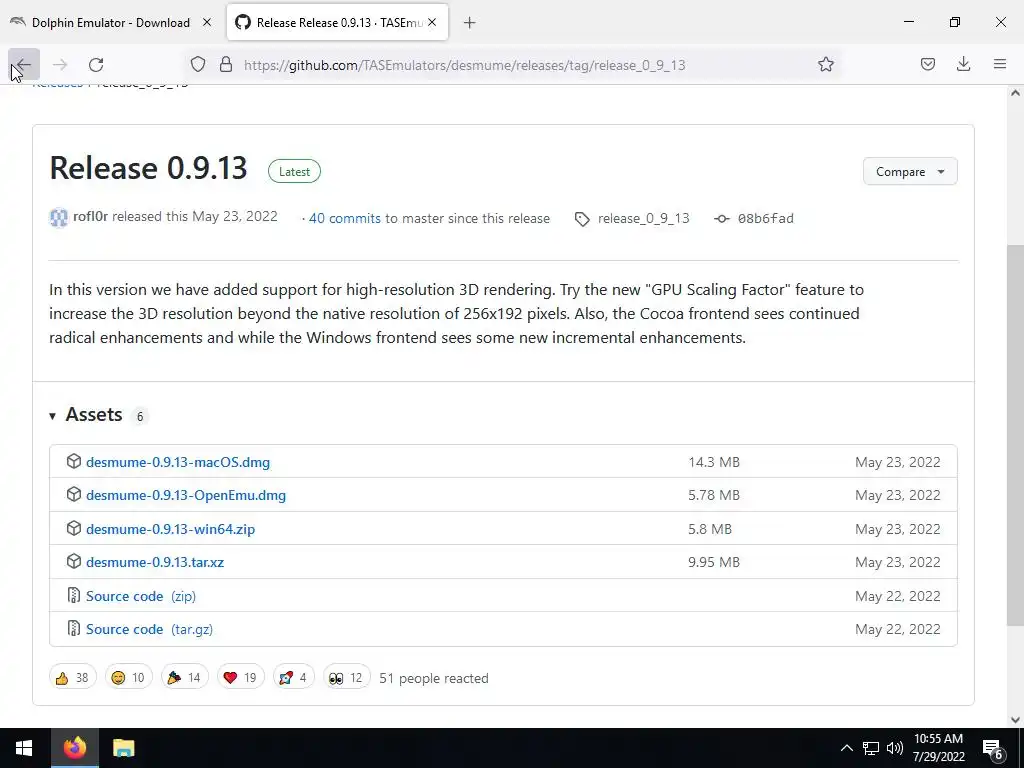1024x768 pixels.
Task: Click the package icon beside OpenEmu.dmg
Action: point(74,494)
